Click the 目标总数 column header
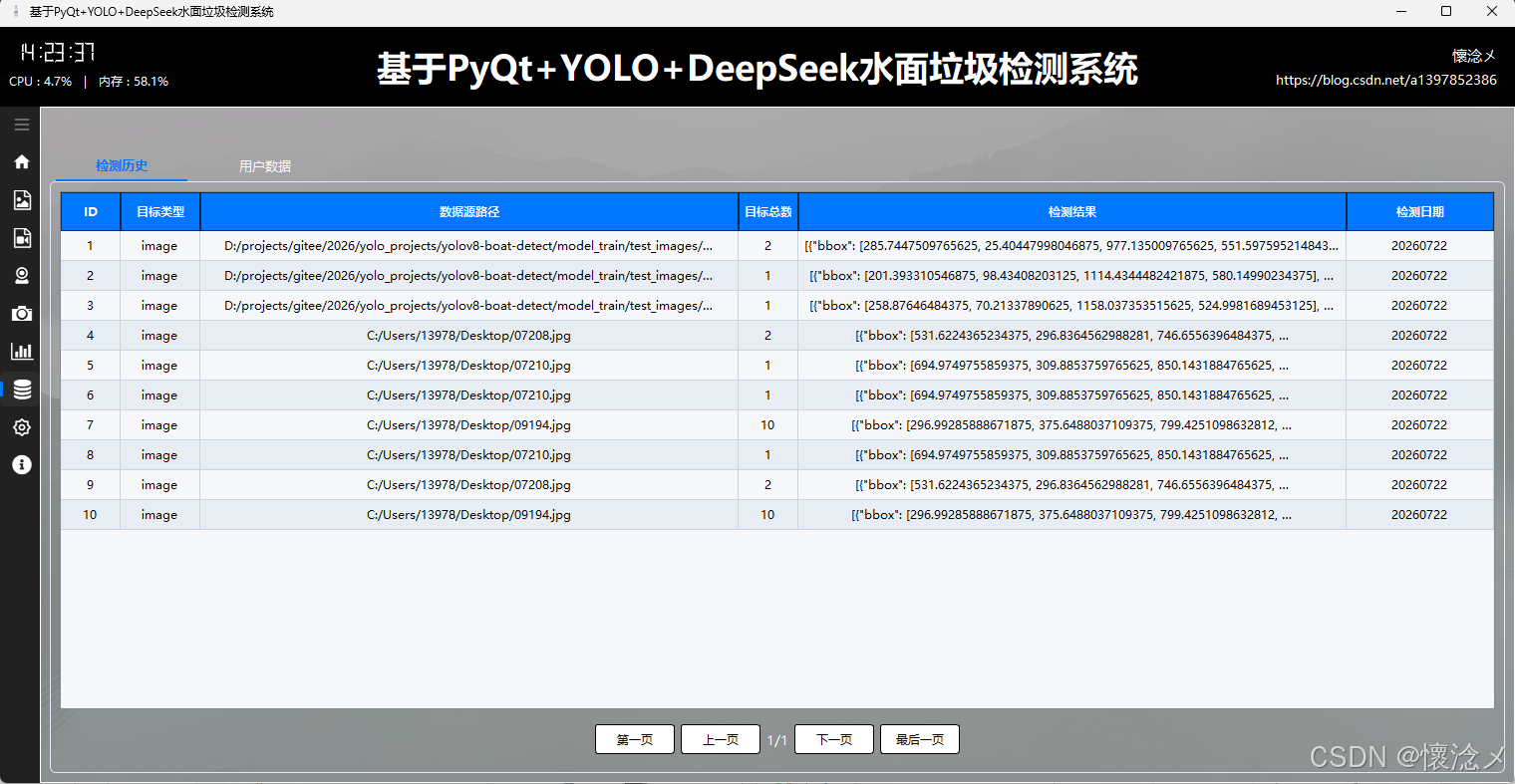The height and width of the screenshot is (784, 1515). [768, 212]
